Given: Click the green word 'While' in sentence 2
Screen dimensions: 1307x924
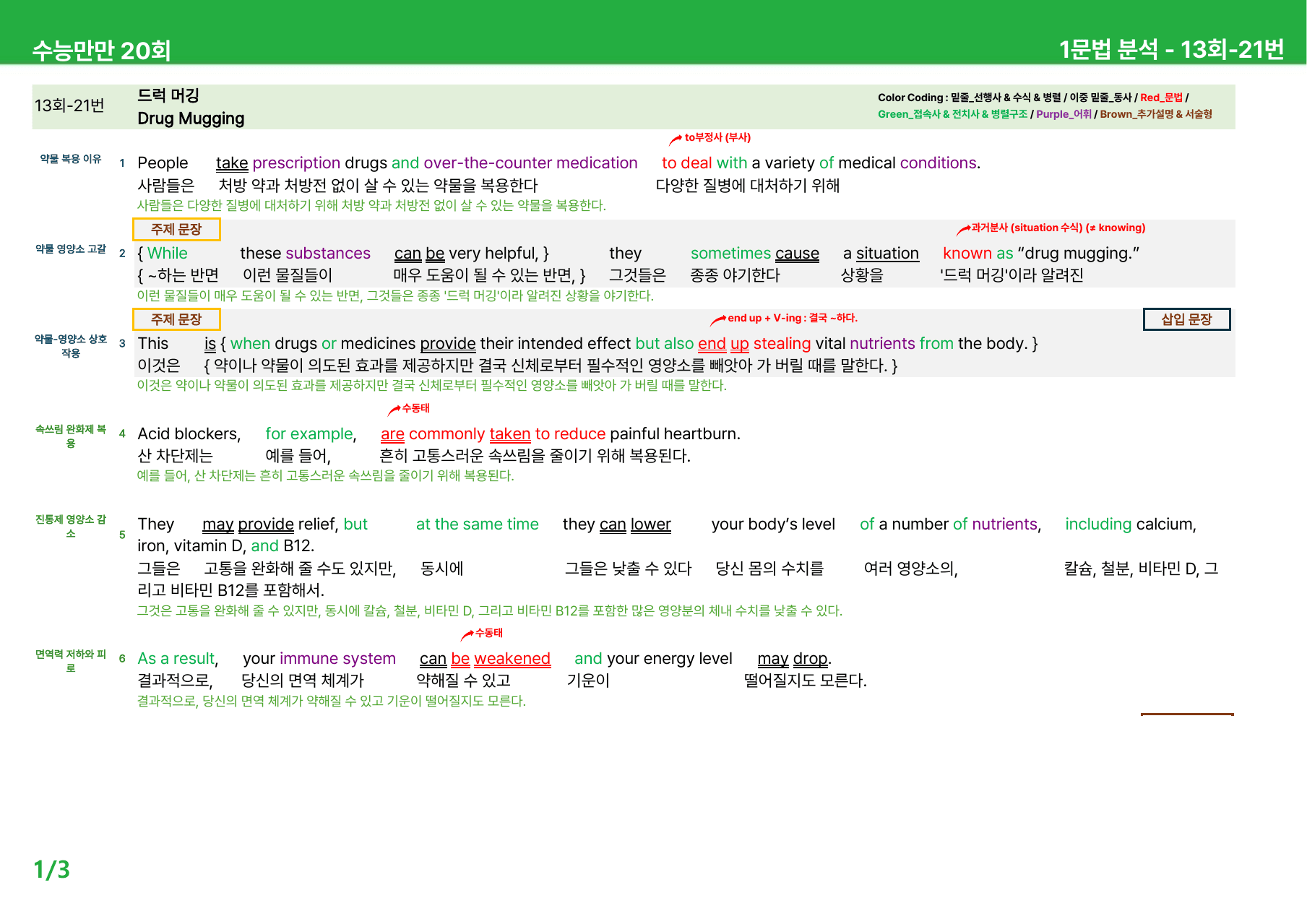Looking at the screenshot, I should 167,254.
